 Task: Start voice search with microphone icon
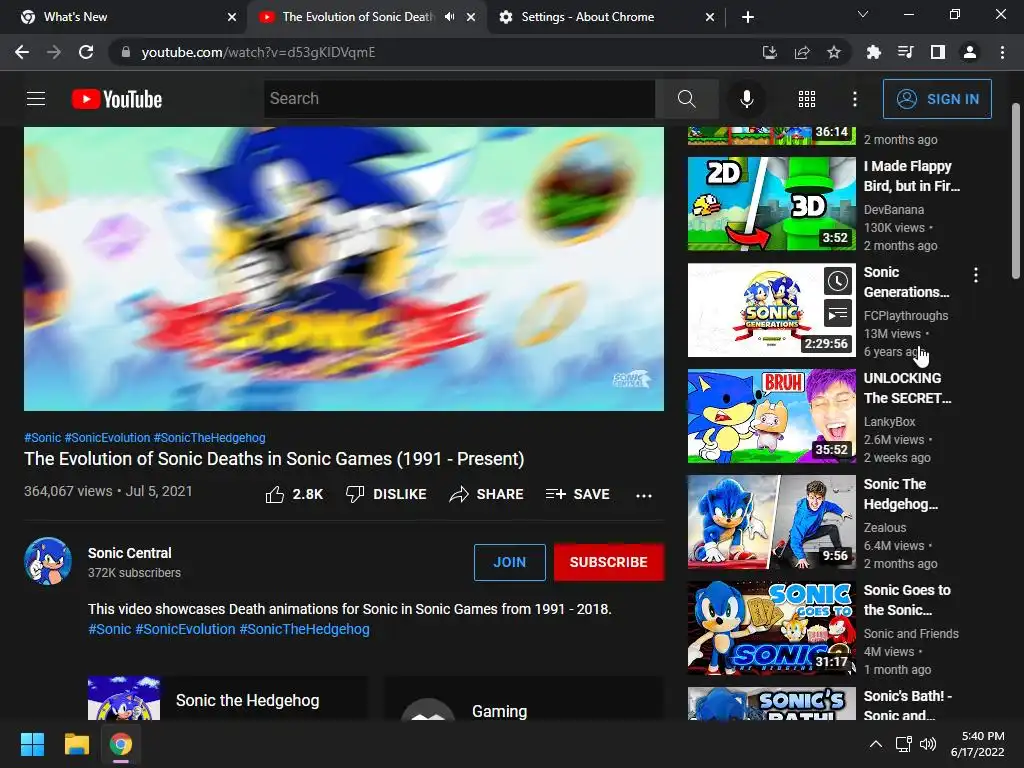tap(746, 99)
